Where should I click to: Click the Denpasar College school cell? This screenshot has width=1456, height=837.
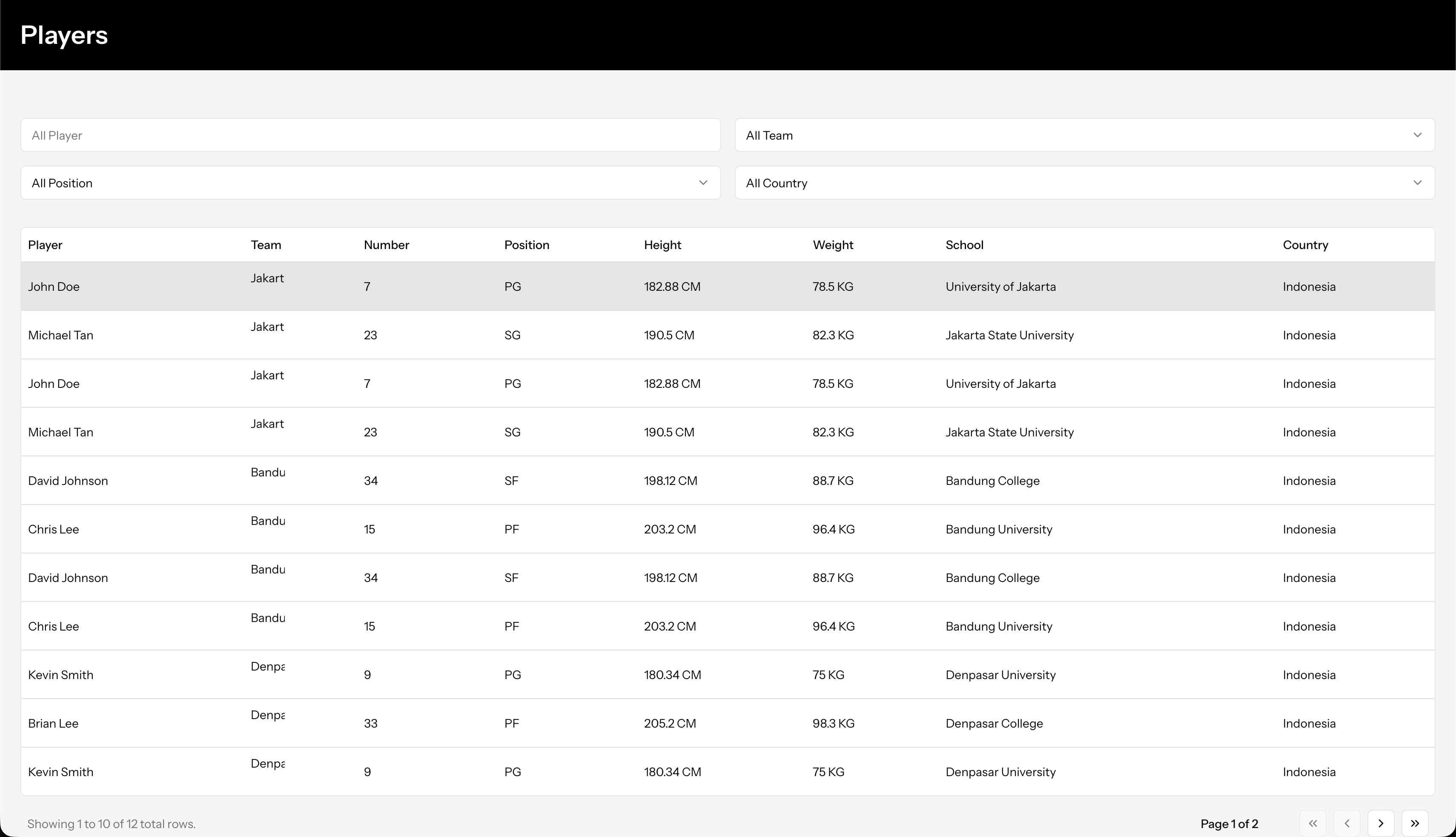pos(994,723)
